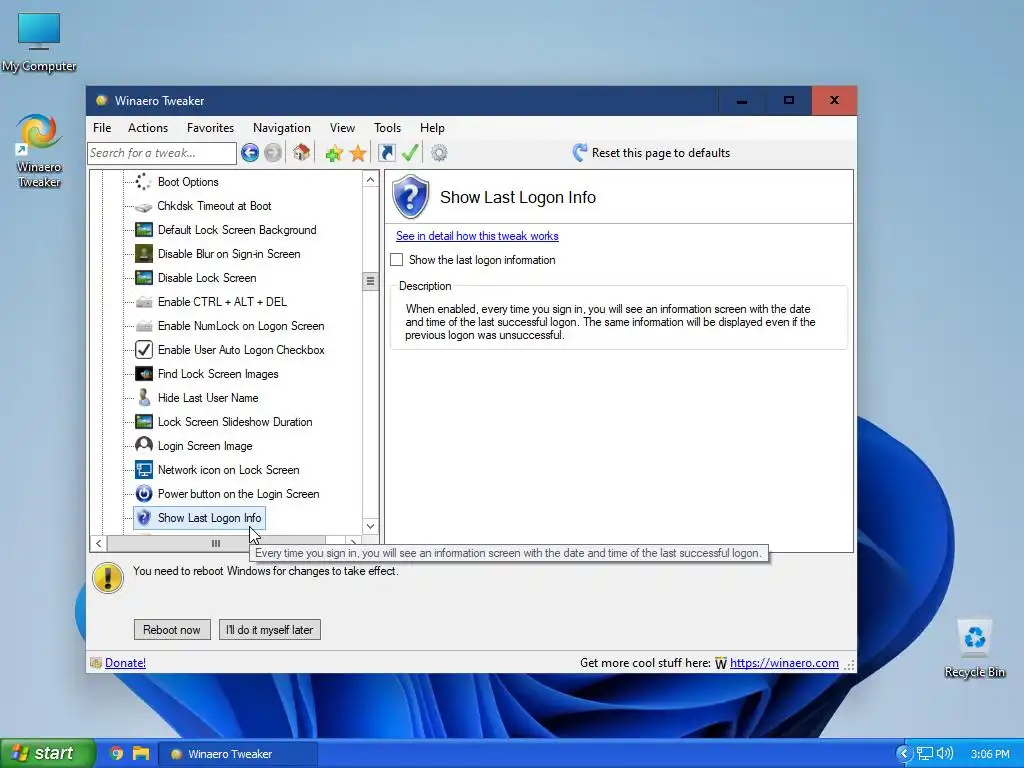Click the 3:06 PM taskbar clock
Viewport: 1024px width, 768px height.
(x=990, y=754)
